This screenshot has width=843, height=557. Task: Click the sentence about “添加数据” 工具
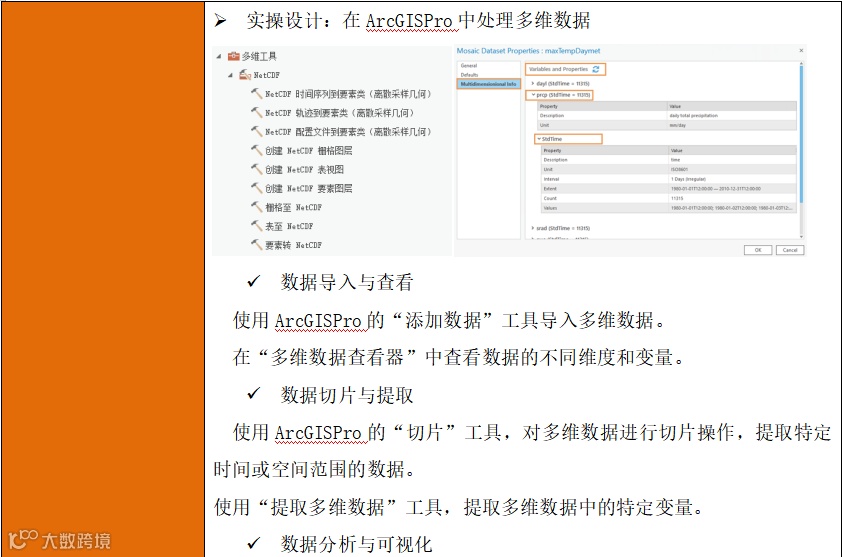(x=449, y=320)
